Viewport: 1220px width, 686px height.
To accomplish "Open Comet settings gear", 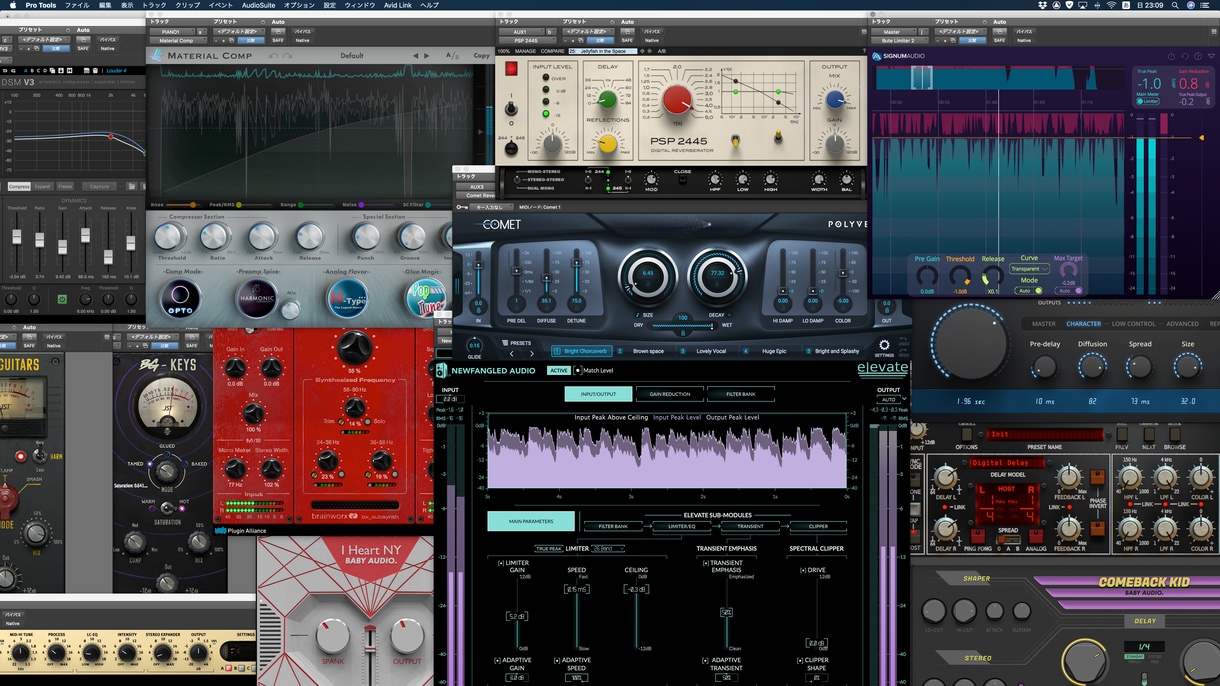I will click(884, 346).
